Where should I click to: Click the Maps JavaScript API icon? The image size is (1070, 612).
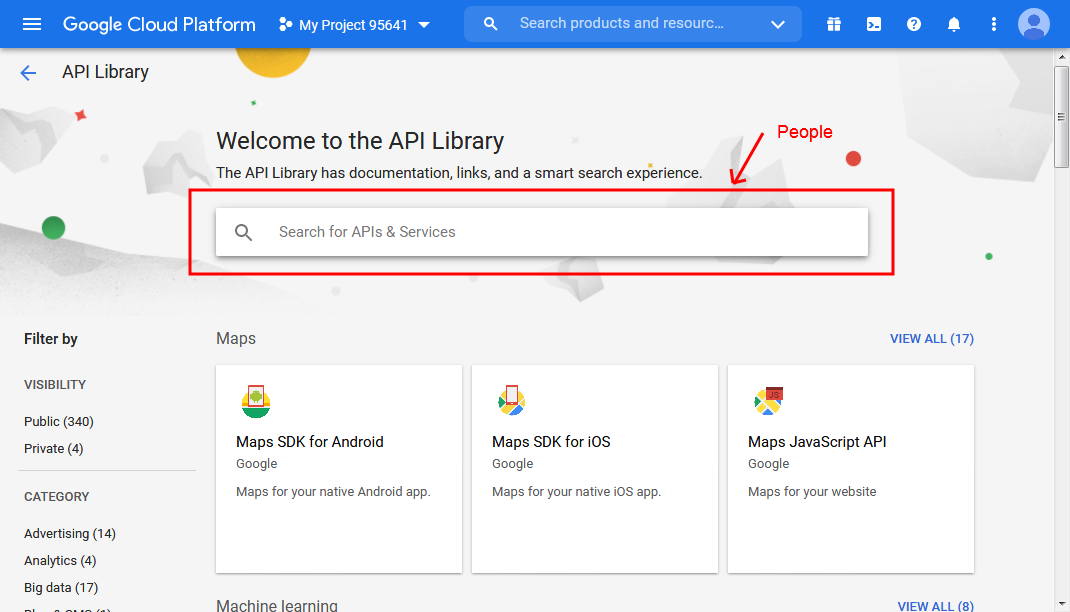pos(768,400)
